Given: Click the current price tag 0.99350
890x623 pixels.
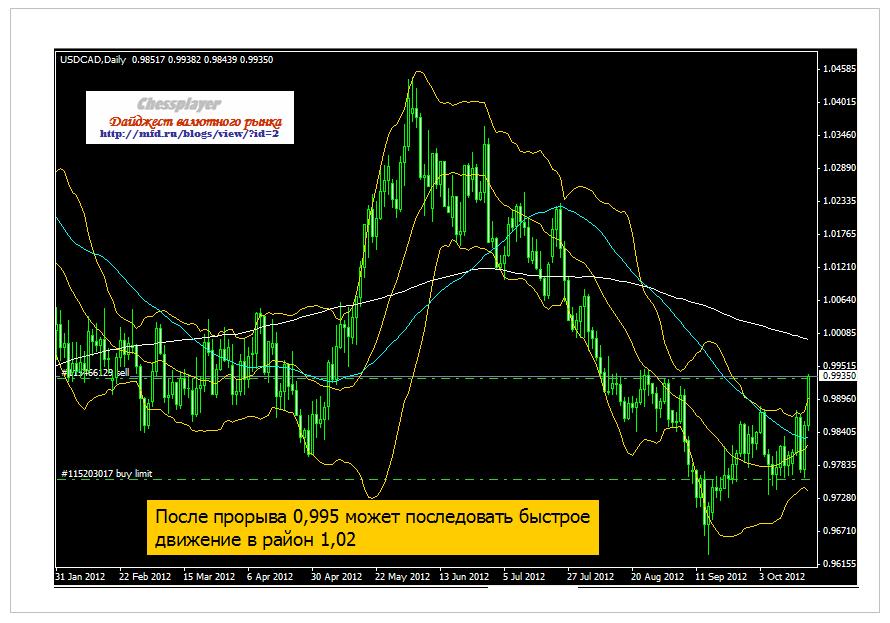Looking at the screenshot, I should click(x=837, y=377).
